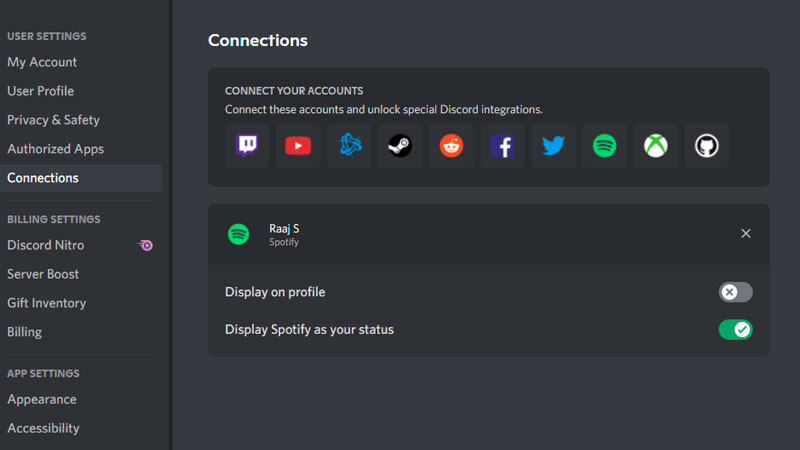Connect a Steam account
Screen dimensions: 800x450
(x=400, y=145)
